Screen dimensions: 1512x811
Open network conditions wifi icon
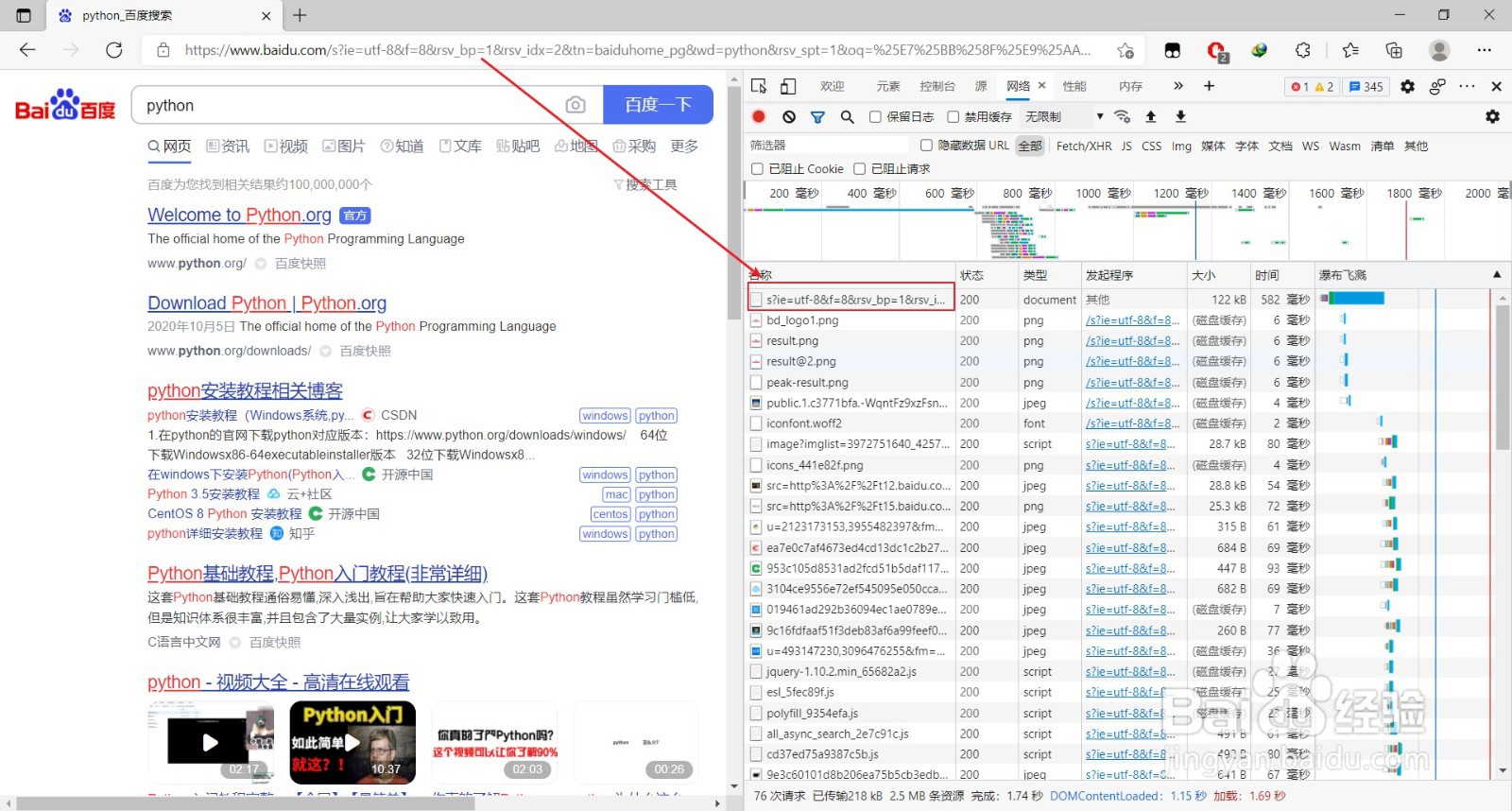tap(1123, 116)
